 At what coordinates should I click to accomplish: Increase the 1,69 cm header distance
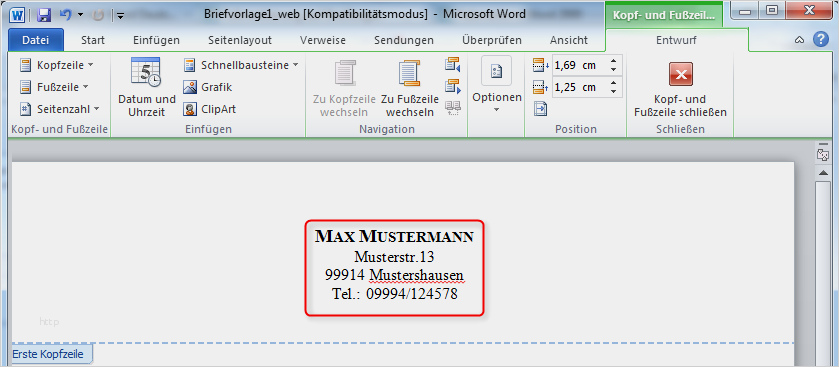pyautogui.click(x=613, y=61)
